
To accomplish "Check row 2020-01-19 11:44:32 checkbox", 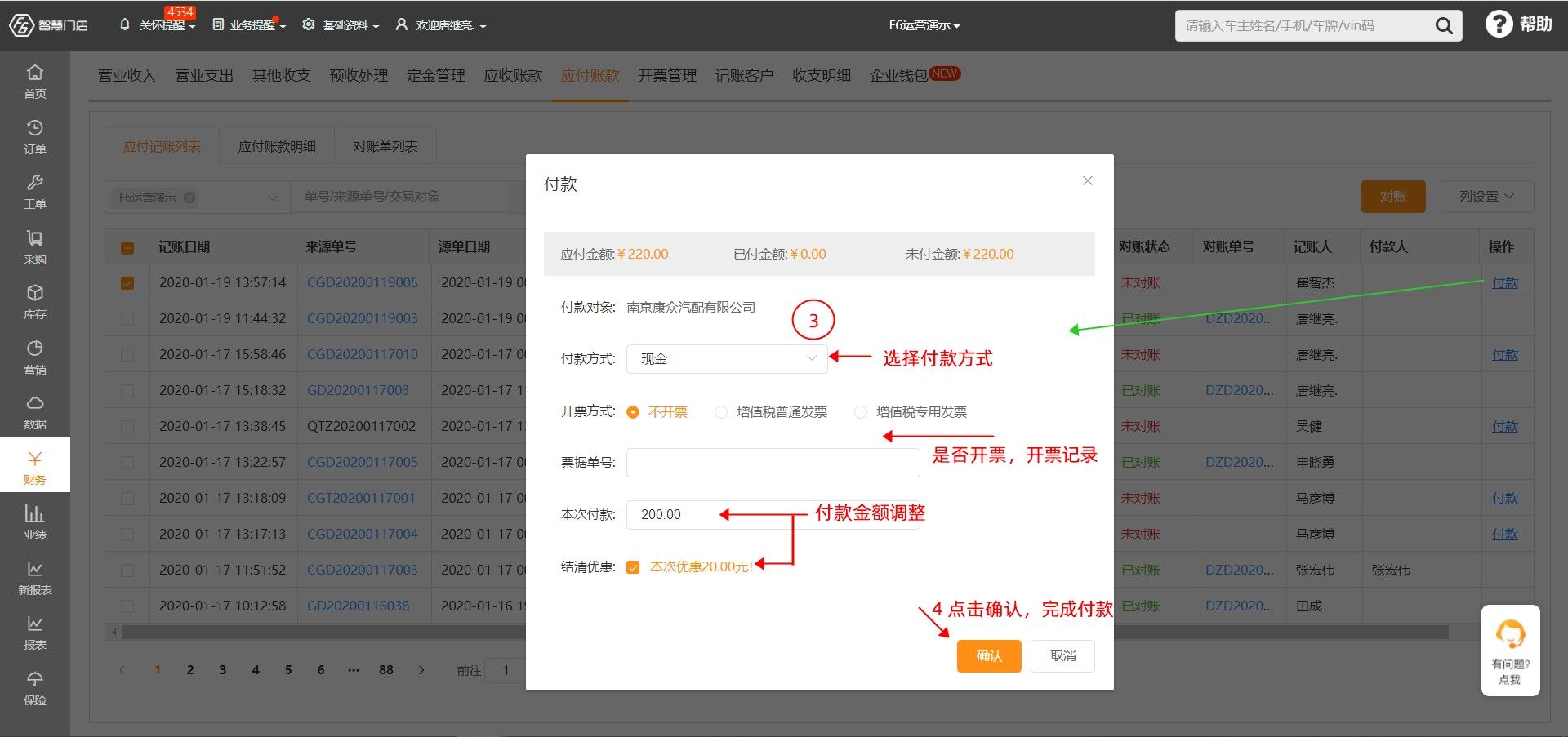I will [x=127, y=319].
